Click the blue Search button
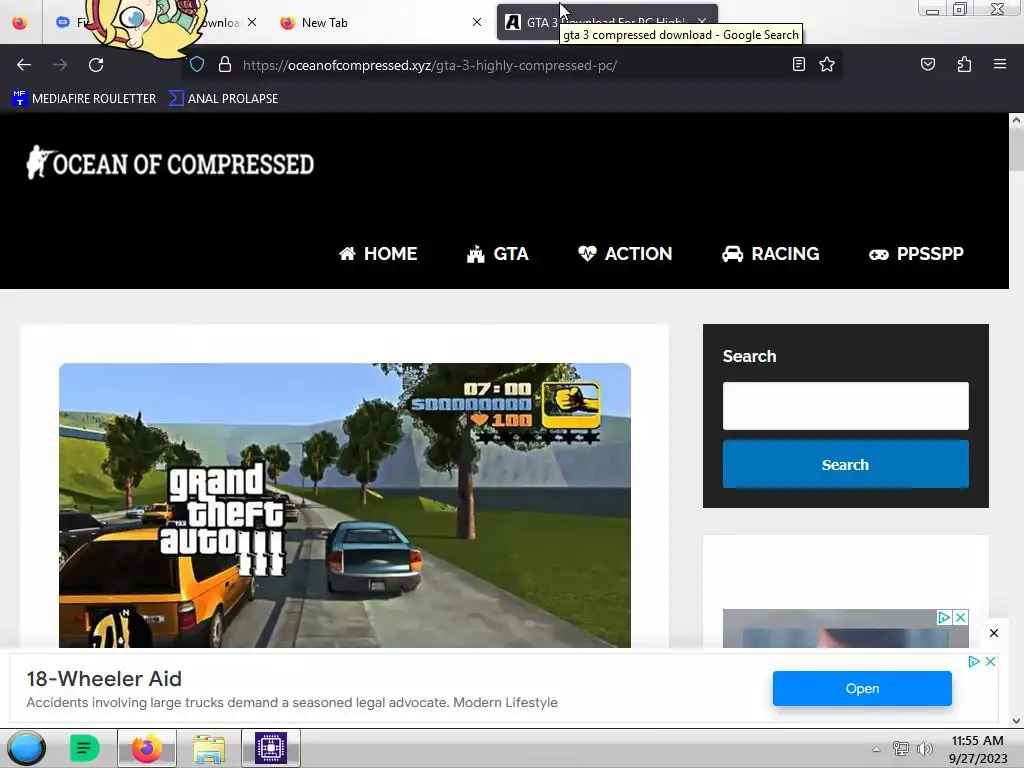1024x768 pixels. click(x=846, y=464)
